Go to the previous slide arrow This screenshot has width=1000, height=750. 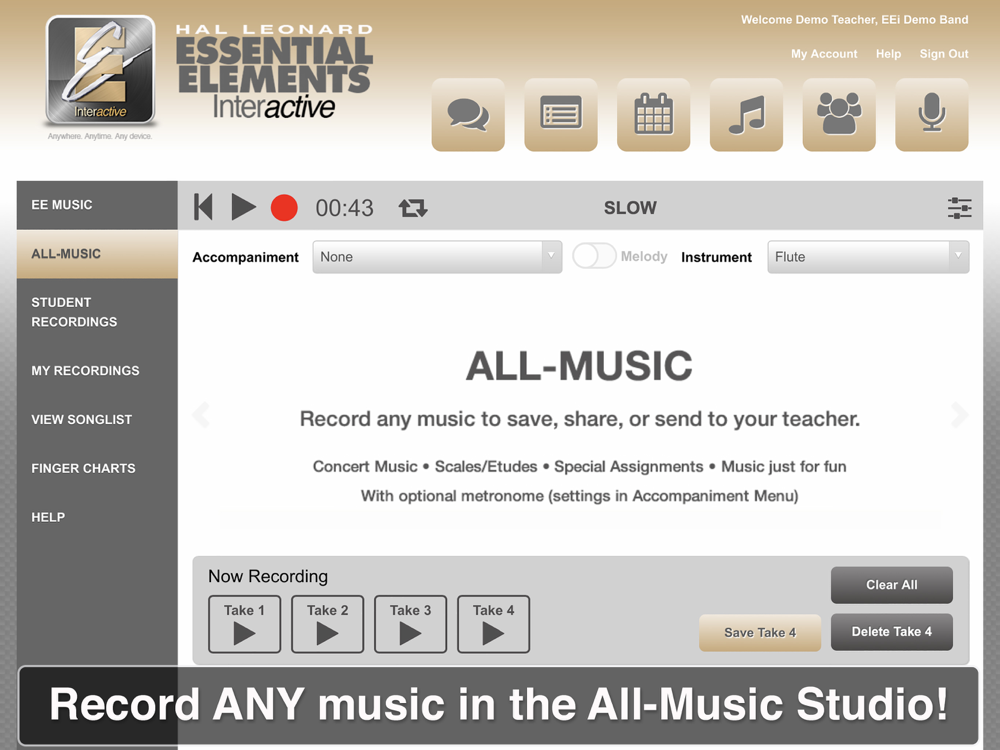[201, 415]
